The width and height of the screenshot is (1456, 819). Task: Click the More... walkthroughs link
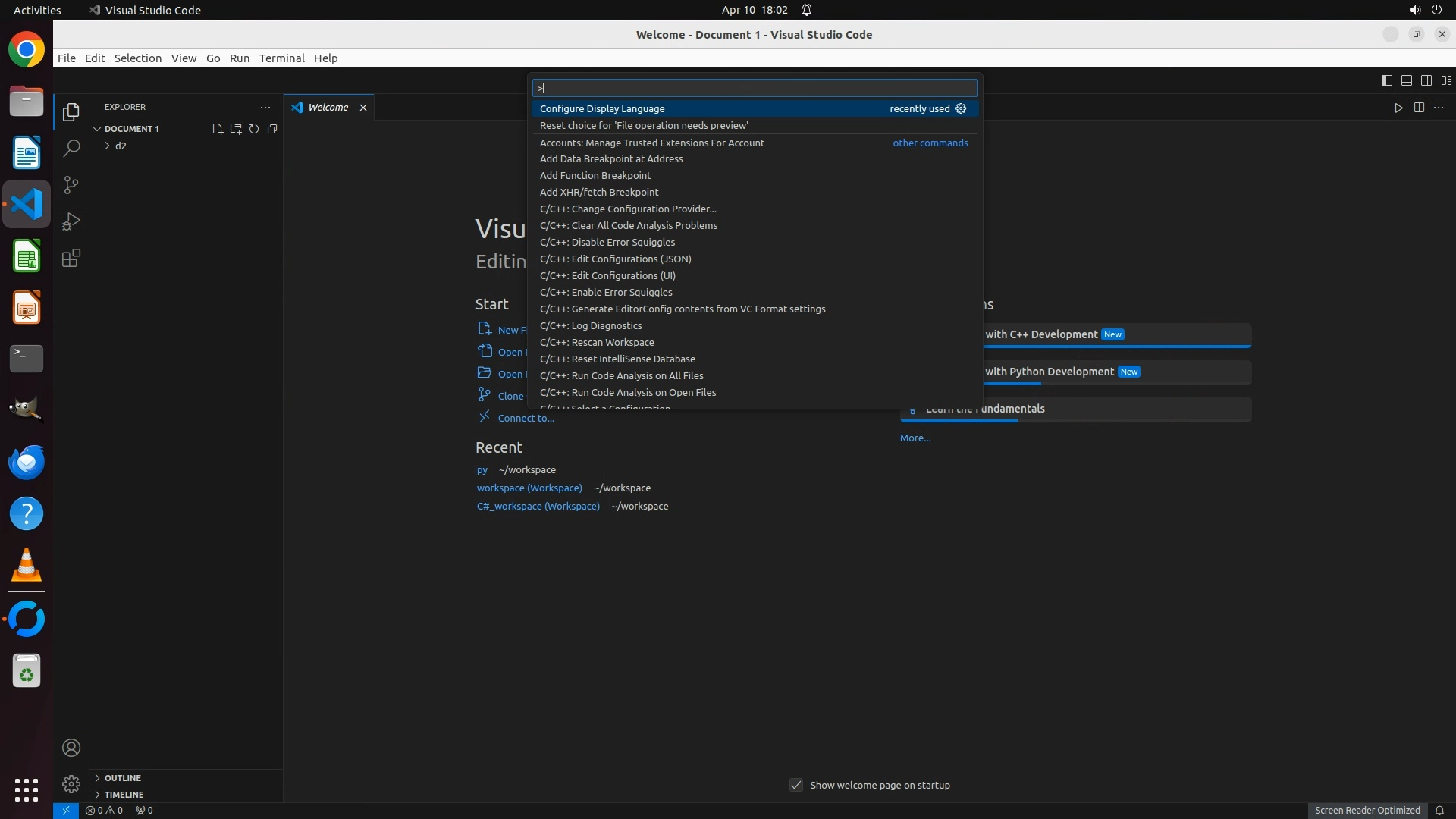pos(915,438)
